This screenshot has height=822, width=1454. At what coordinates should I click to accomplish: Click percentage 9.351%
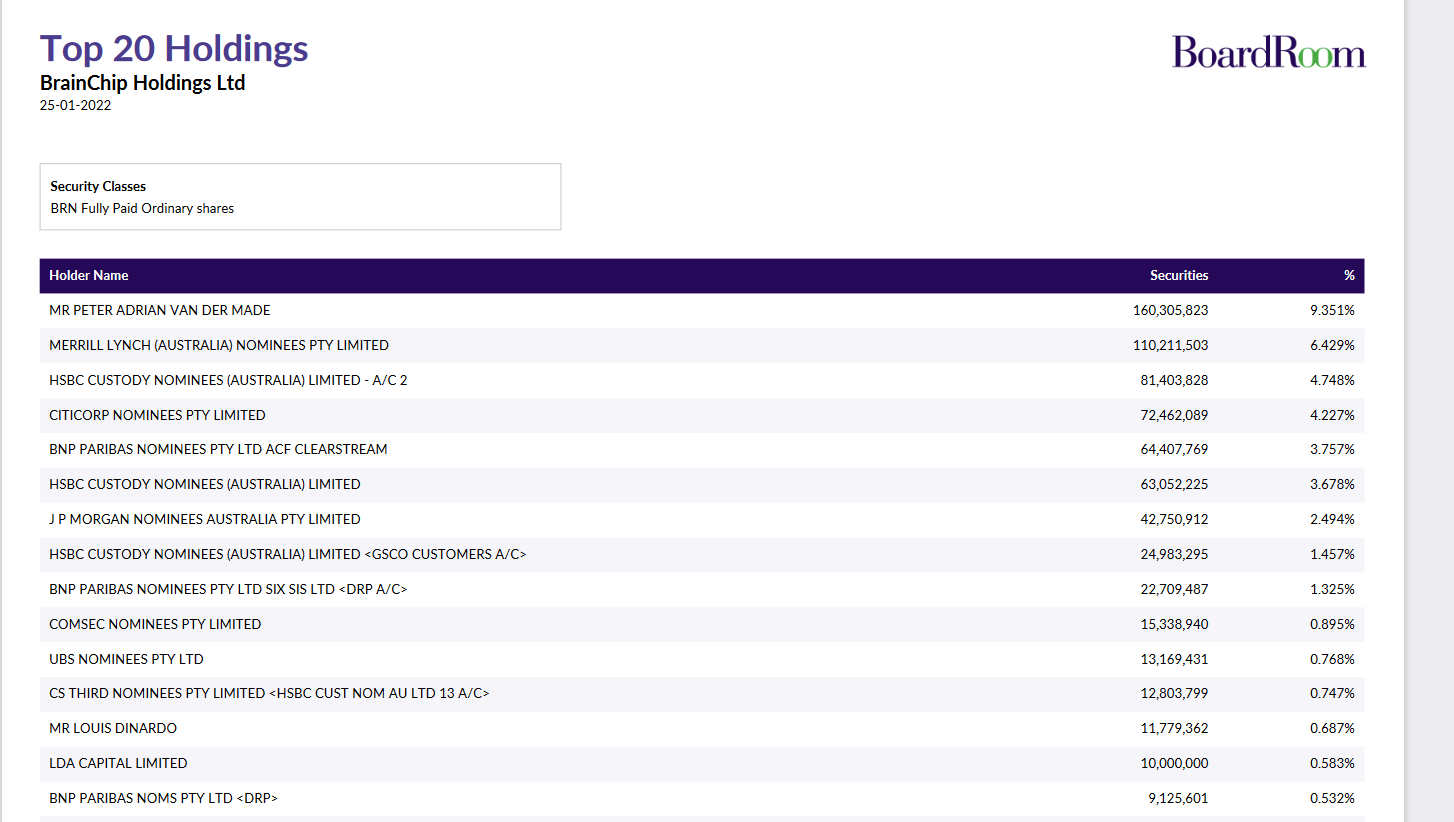(x=1332, y=311)
